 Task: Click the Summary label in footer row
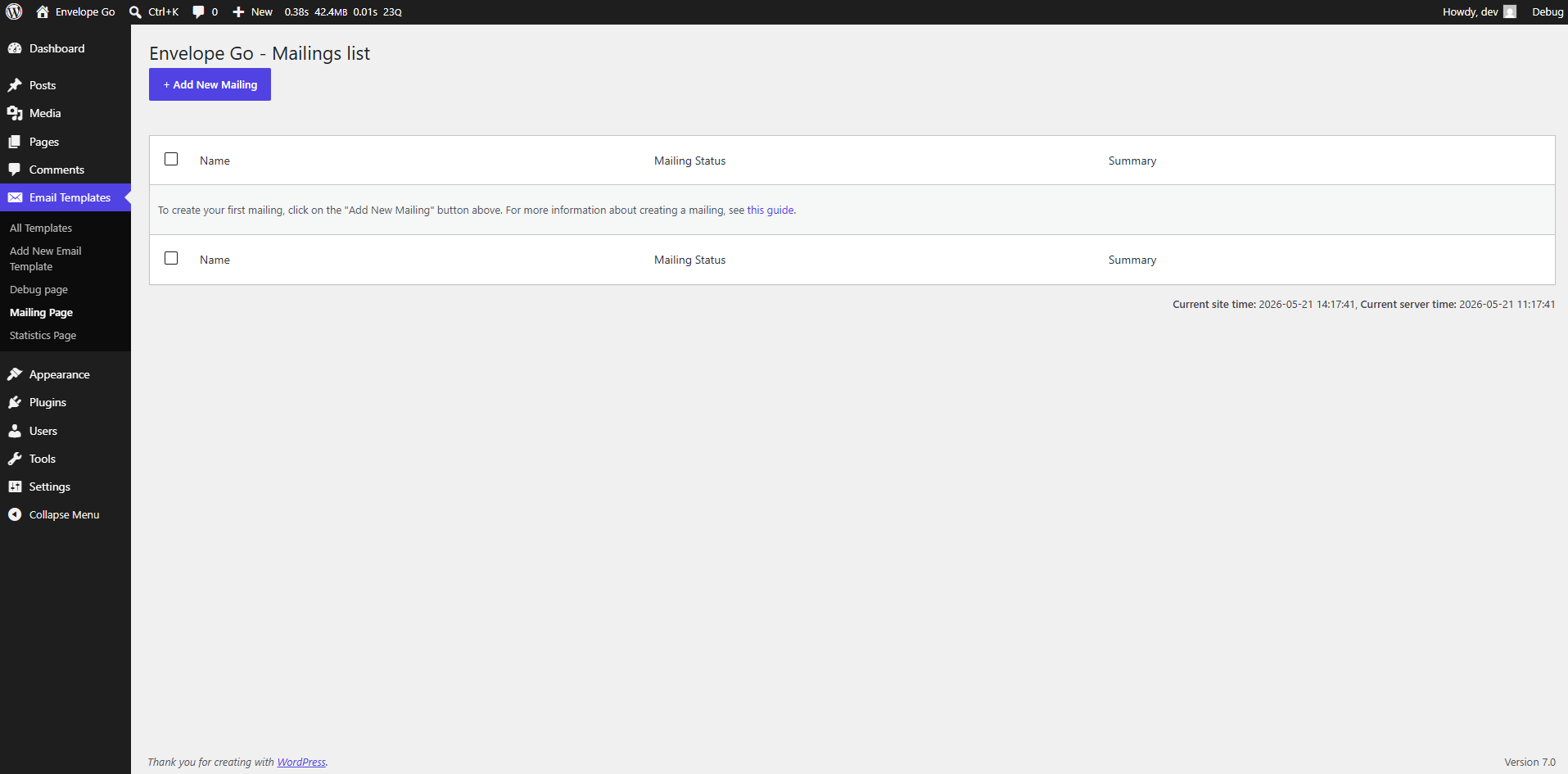(x=1132, y=260)
